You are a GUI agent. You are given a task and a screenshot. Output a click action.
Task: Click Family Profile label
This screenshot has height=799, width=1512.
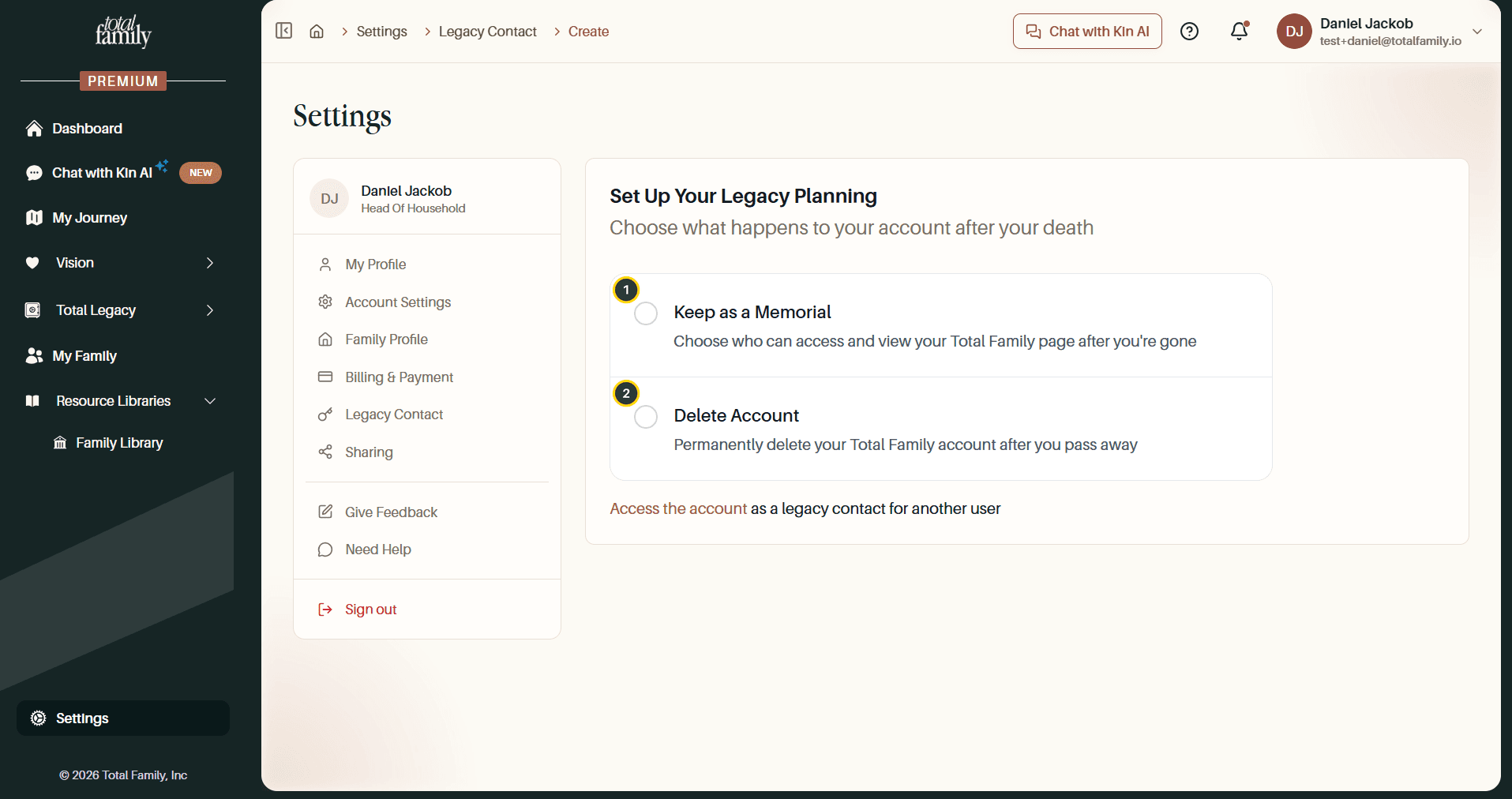tap(387, 339)
